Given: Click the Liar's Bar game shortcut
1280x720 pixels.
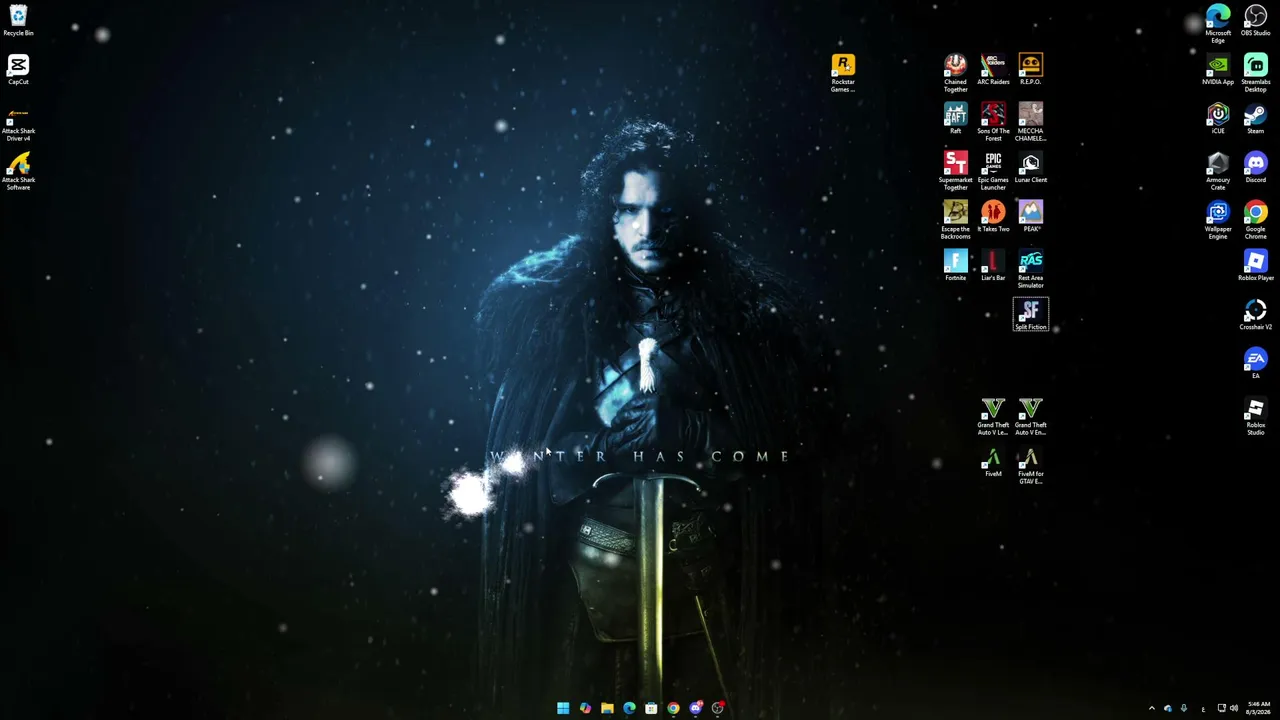Looking at the screenshot, I should pyautogui.click(x=993, y=266).
